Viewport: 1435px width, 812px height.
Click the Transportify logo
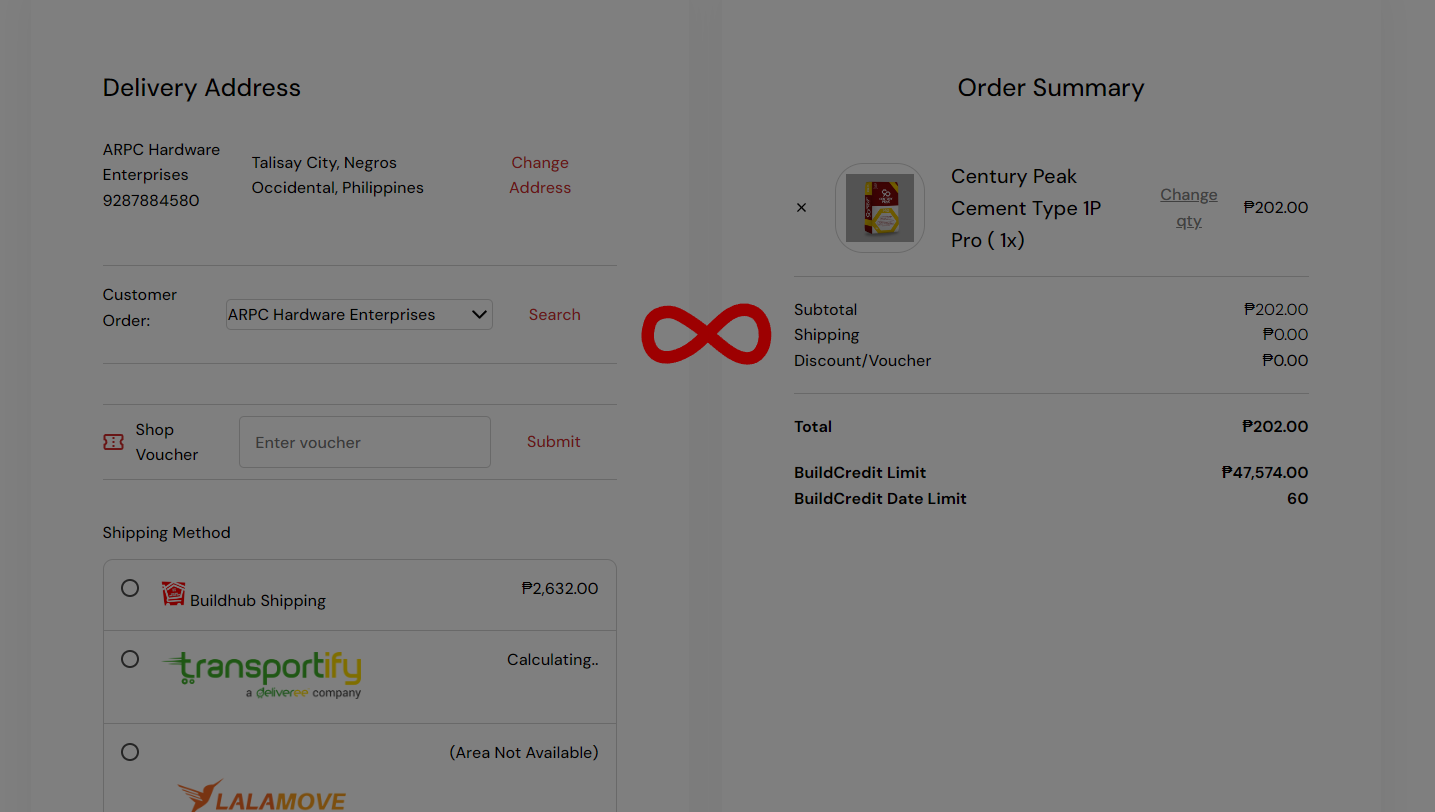pyautogui.click(x=262, y=674)
